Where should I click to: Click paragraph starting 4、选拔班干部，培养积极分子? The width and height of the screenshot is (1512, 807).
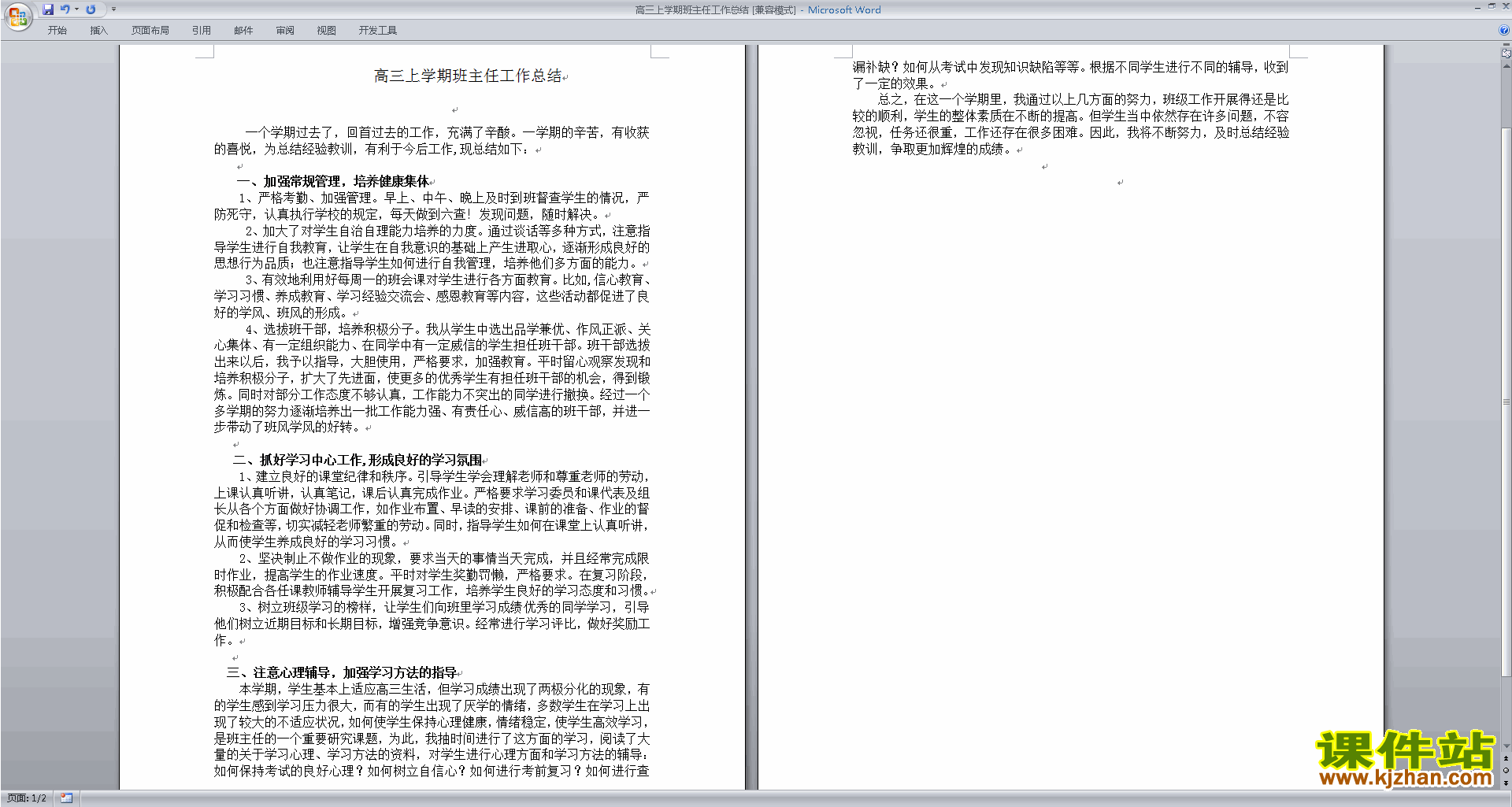coord(432,378)
